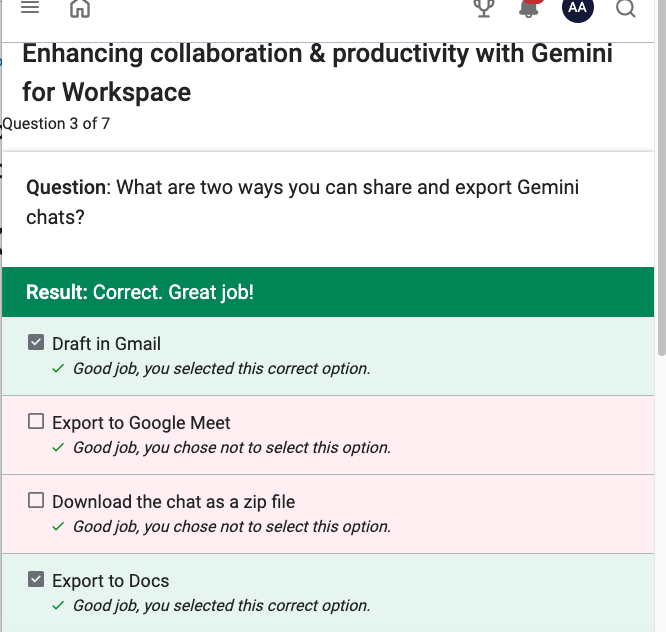Open the hamburger navigation menu
Image resolution: width=666 pixels, height=632 pixels.
tap(30, 7)
